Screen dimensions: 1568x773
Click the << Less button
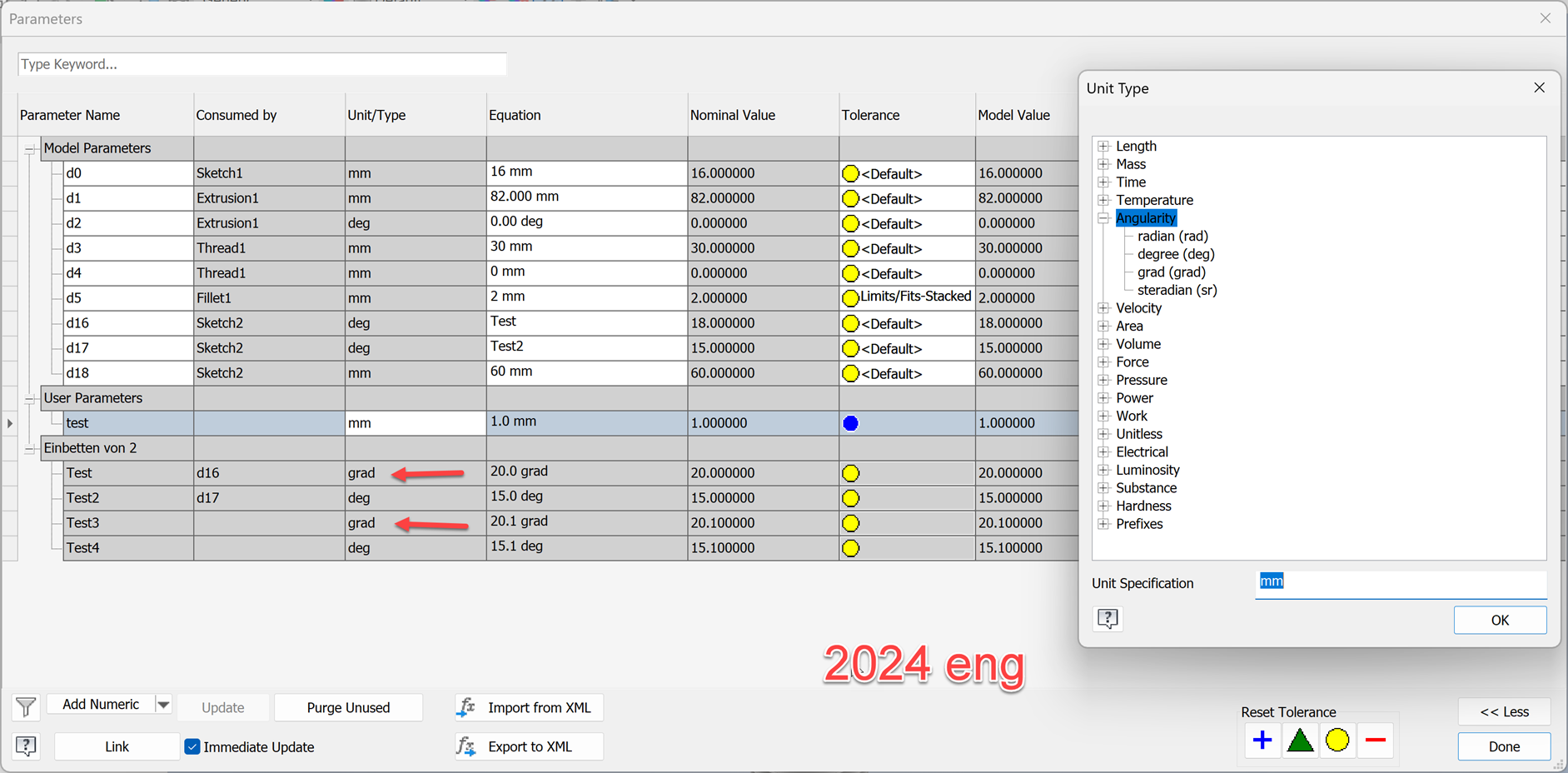point(1504,711)
